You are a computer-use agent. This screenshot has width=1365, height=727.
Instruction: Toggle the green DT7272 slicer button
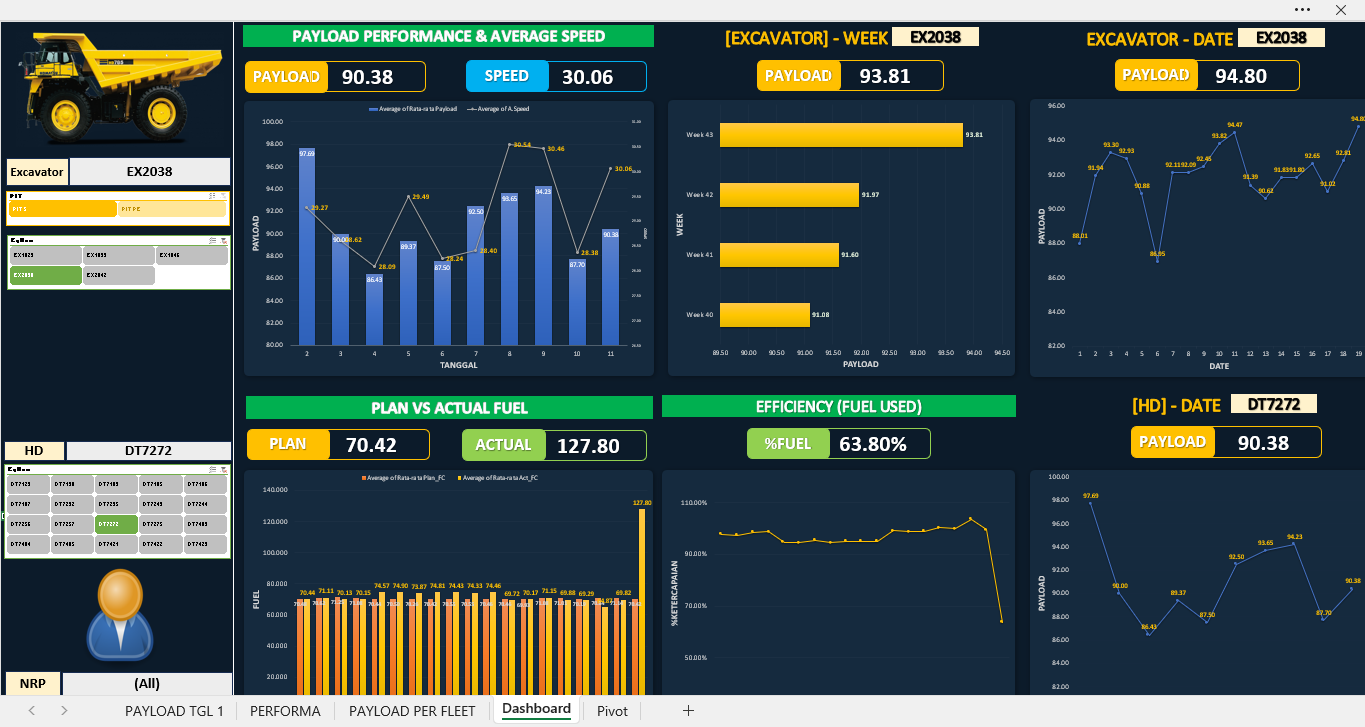pyautogui.click(x=116, y=524)
